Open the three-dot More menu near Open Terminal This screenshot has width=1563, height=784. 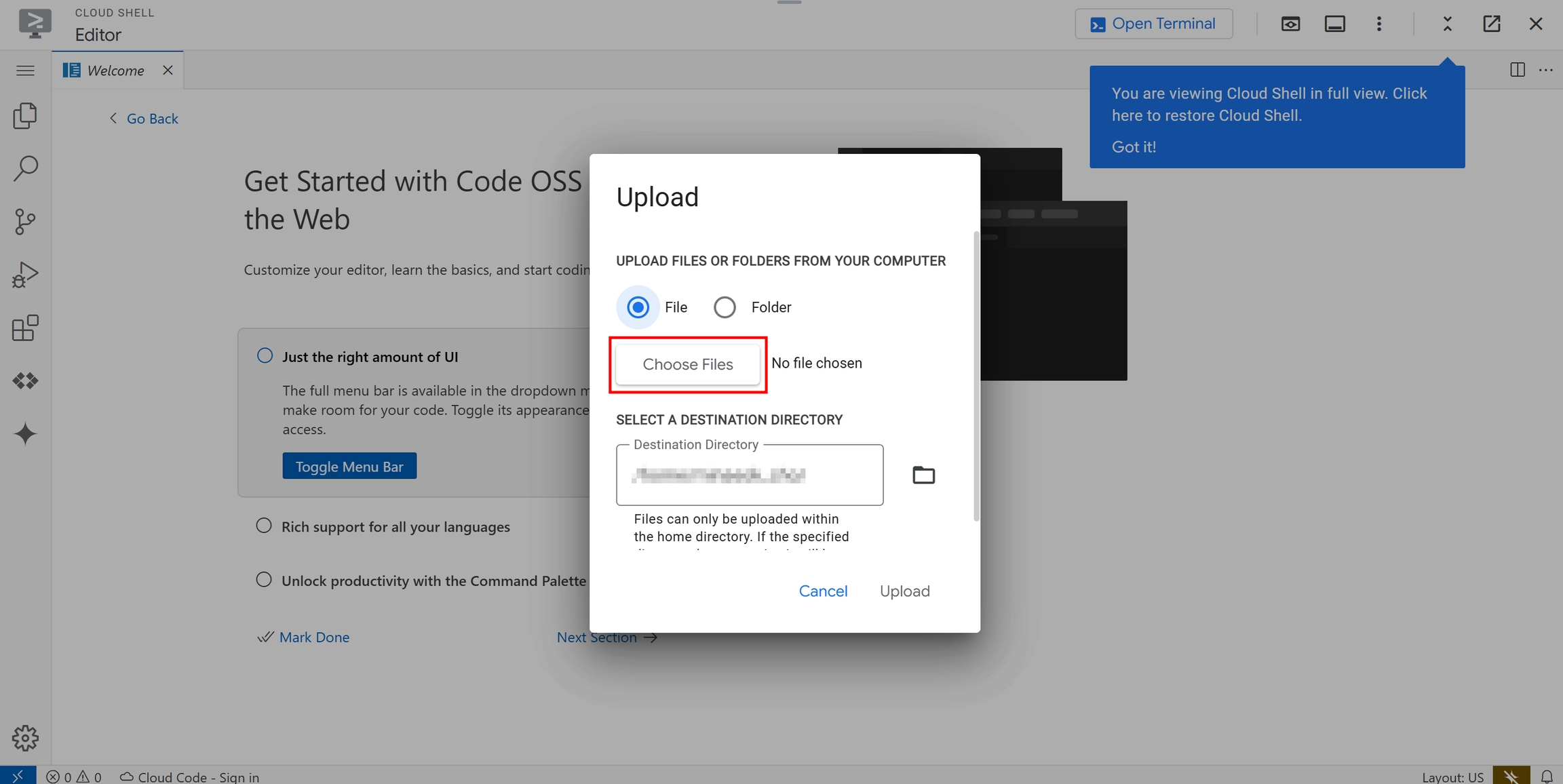tap(1378, 24)
